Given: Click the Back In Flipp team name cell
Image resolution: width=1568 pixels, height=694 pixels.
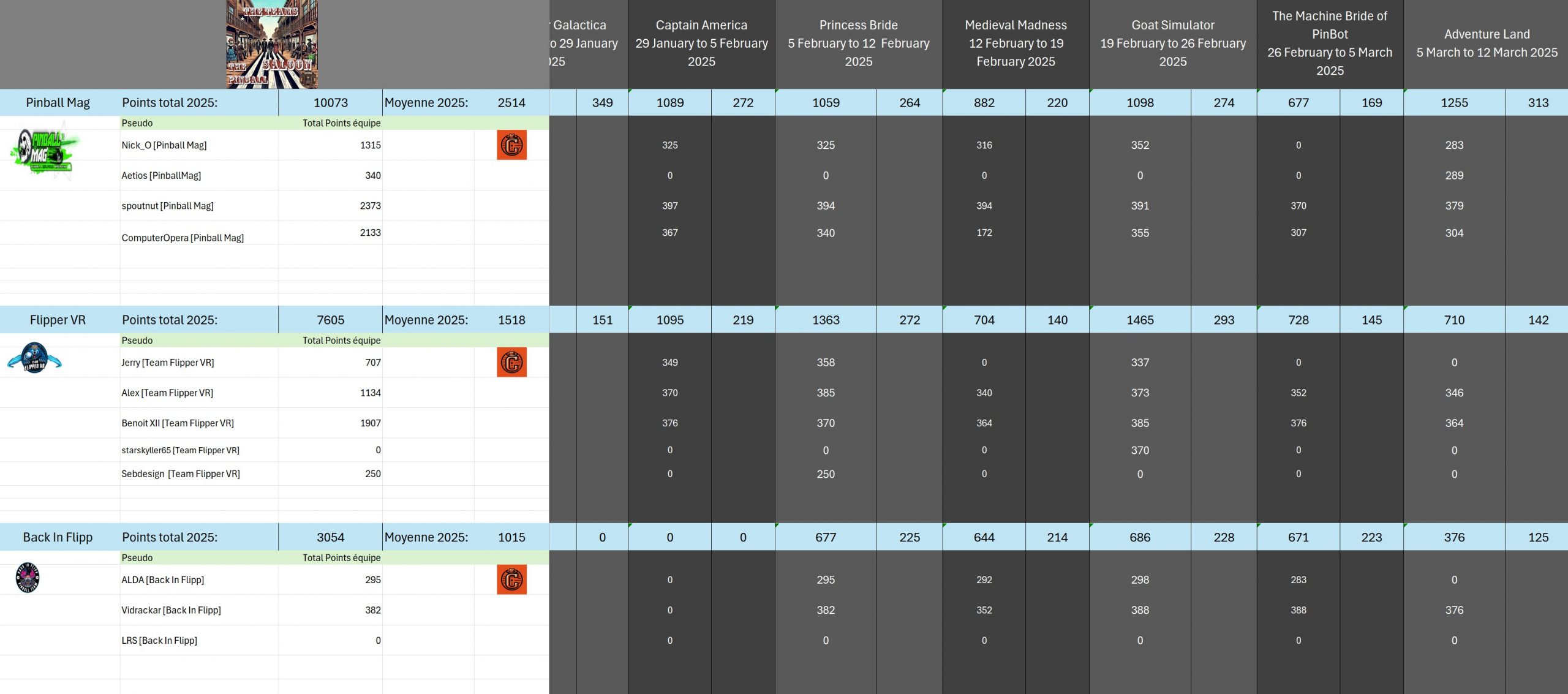Looking at the screenshot, I should click(58, 537).
